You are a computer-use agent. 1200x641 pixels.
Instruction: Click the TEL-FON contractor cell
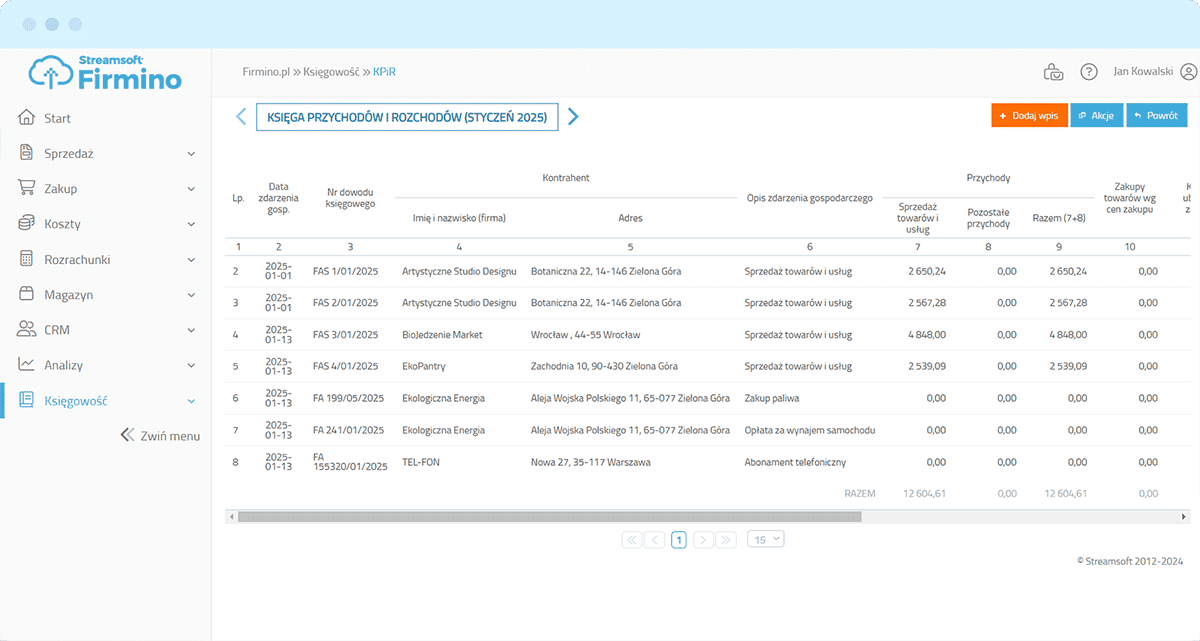[421, 462]
